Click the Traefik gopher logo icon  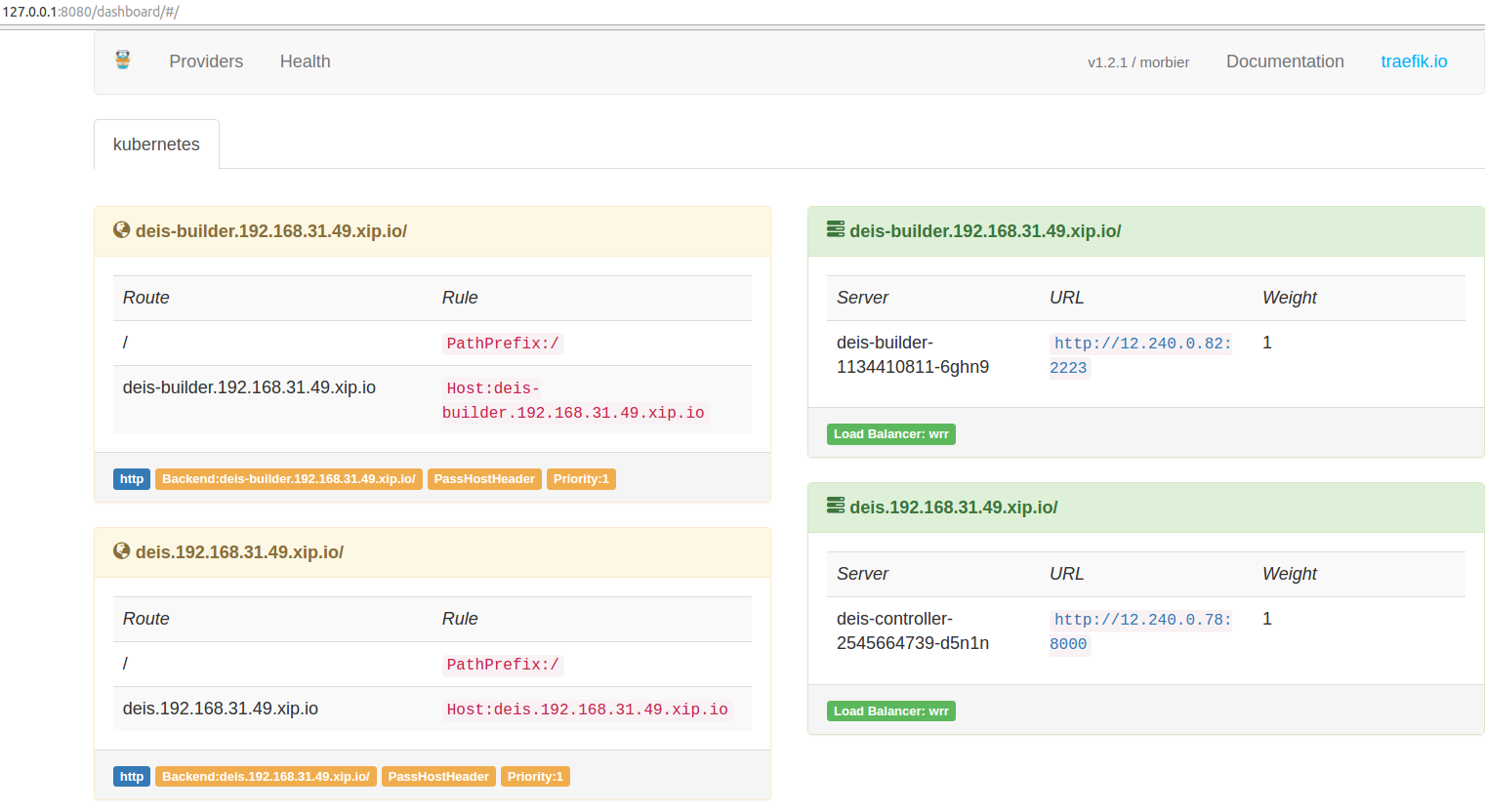tap(123, 61)
